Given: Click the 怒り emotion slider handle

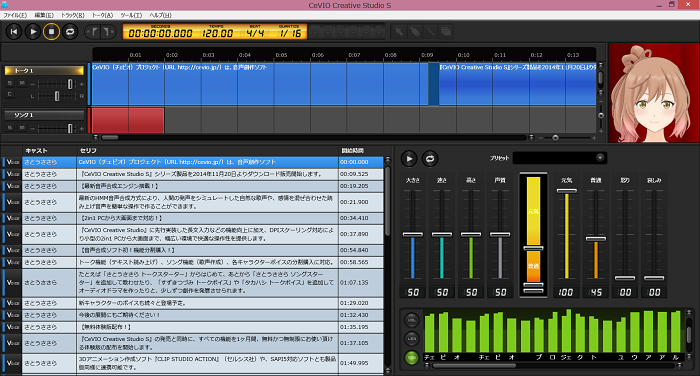Looking at the screenshot, I should pyautogui.click(x=625, y=278).
